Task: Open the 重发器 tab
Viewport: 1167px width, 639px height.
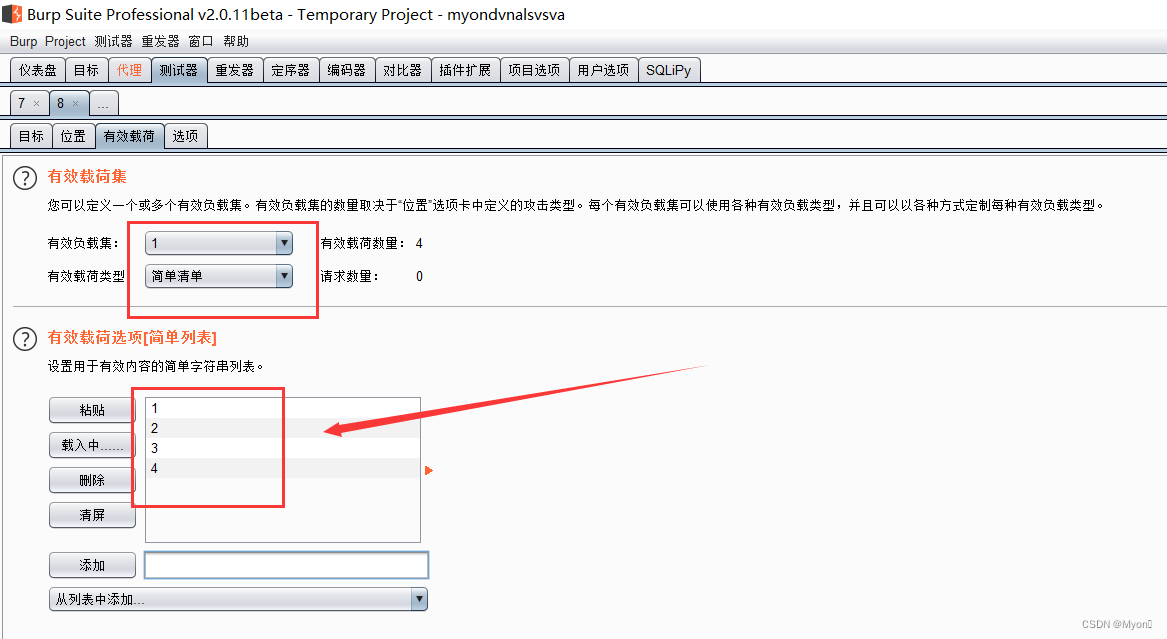Action: pos(234,70)
